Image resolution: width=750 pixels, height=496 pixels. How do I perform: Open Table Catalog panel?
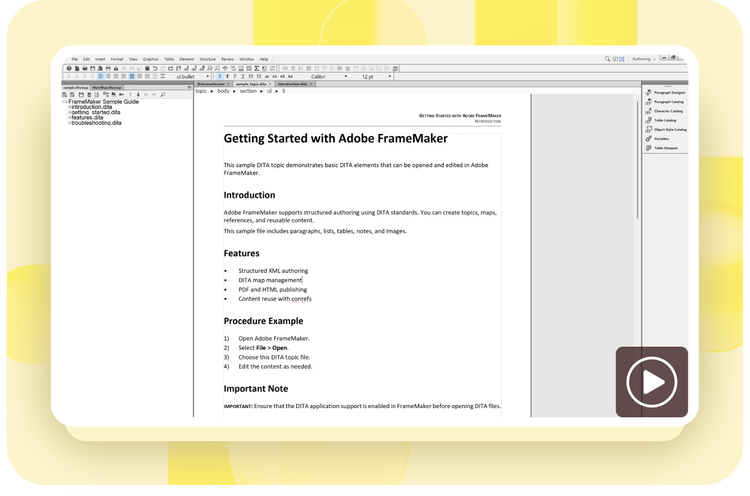click(661, 120)
